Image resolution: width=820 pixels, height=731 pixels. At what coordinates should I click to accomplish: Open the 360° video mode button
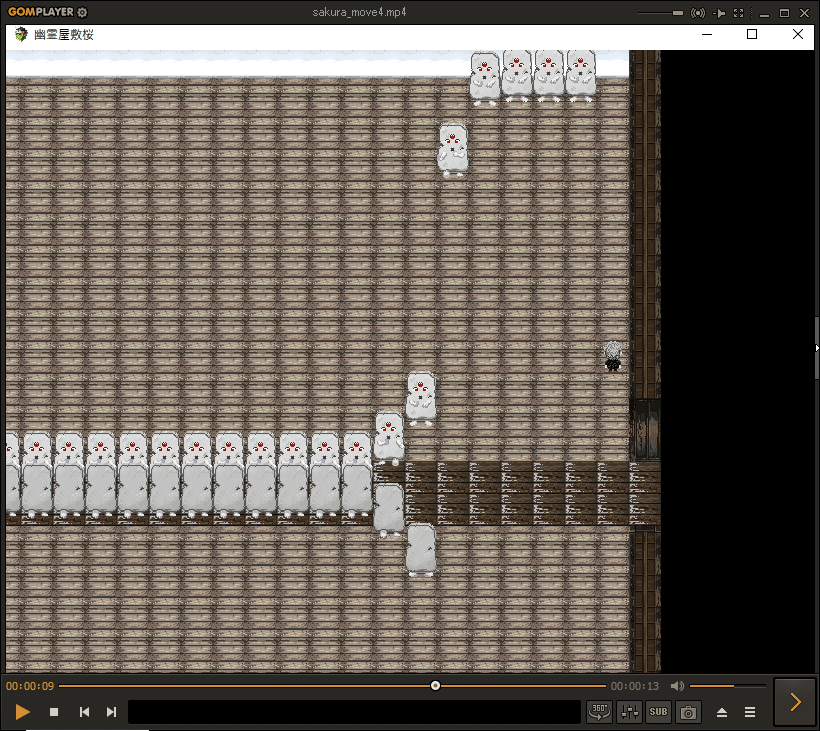[599, 712]
